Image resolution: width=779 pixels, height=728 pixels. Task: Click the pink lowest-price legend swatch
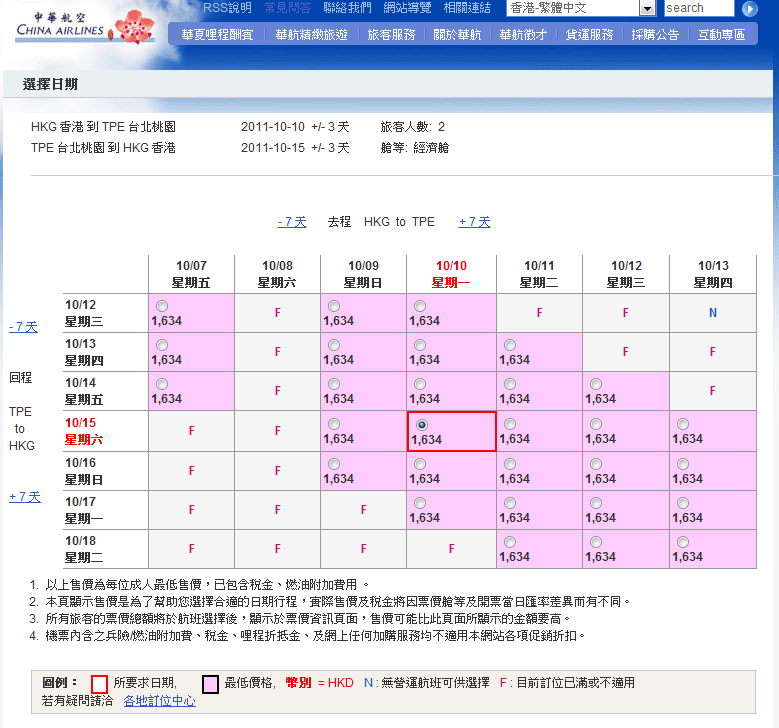[x=211, y=684]
